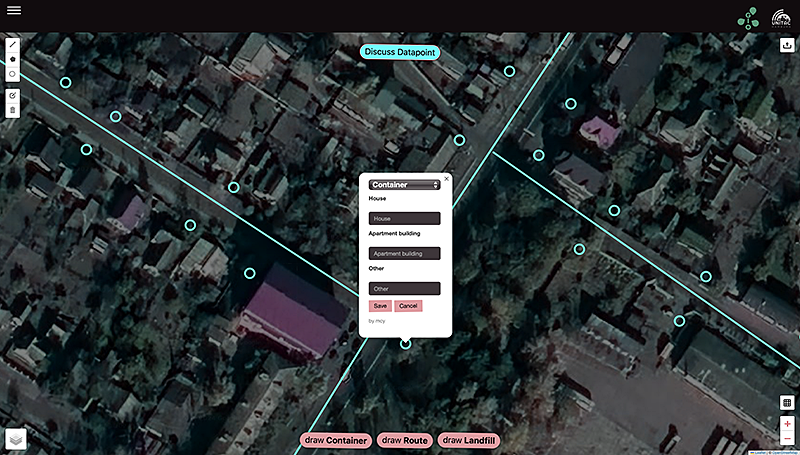This screenshot has height=455, width=800.
Task: Select the draw circle tool
Action: tap(12, 74)
